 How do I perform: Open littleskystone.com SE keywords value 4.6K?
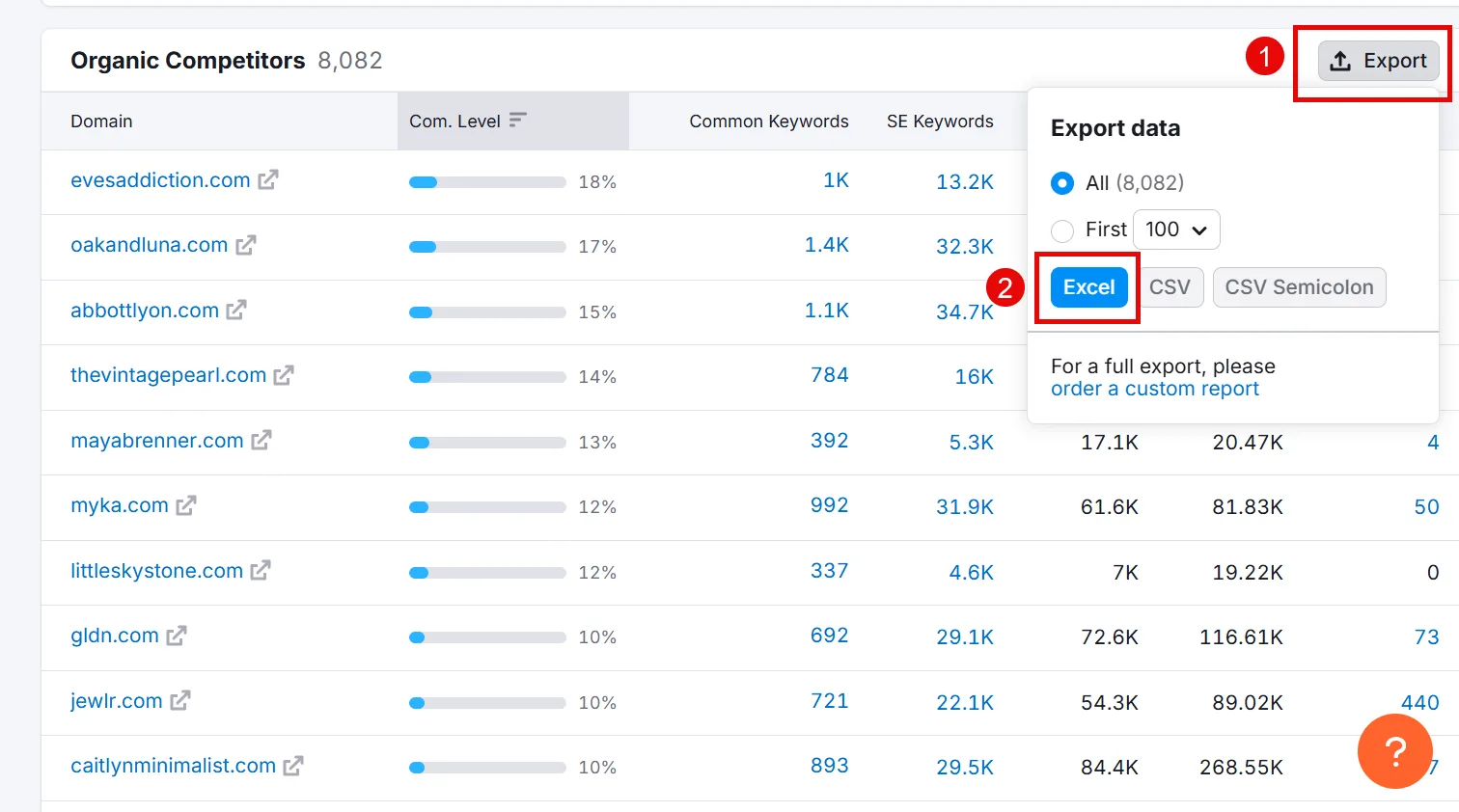pos(972,573)
